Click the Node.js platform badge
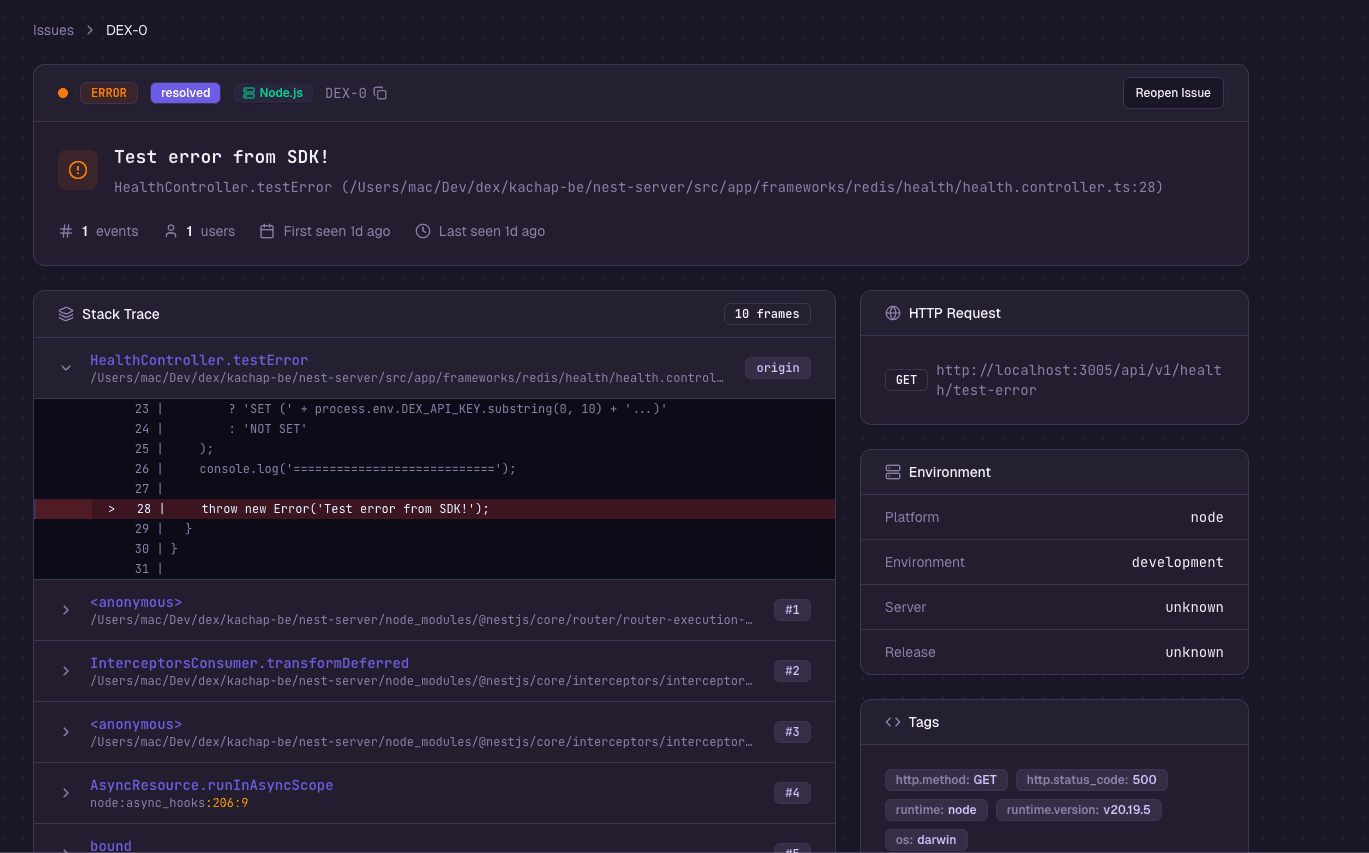The image size is (1369, 853). 273,93
